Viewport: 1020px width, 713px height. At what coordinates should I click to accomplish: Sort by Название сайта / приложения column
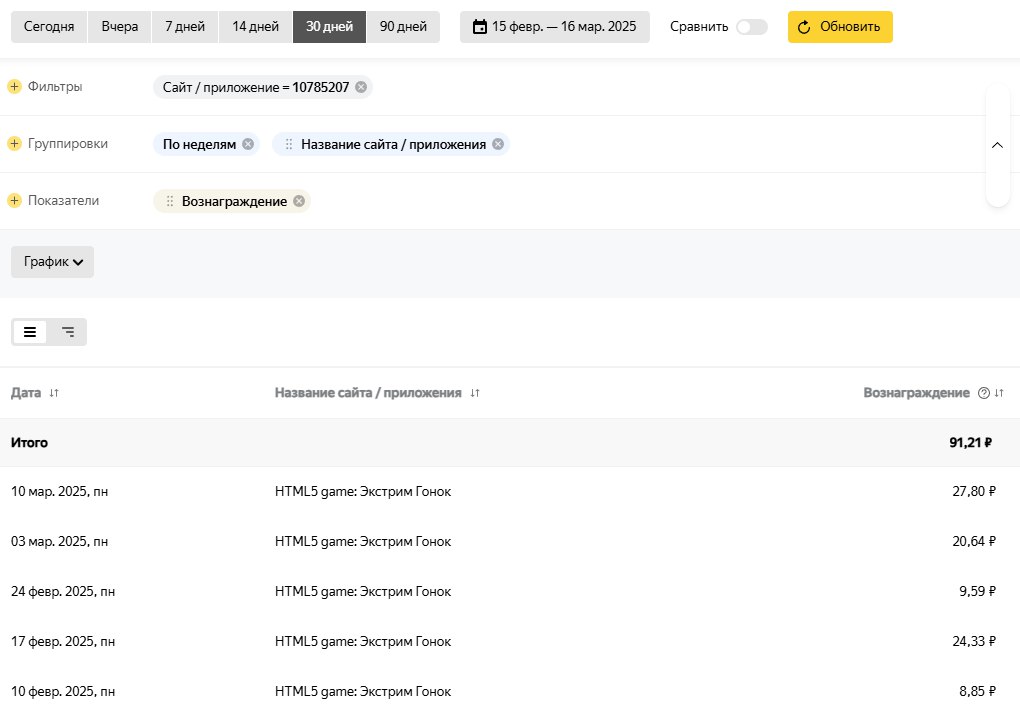(x=475, y=393)
